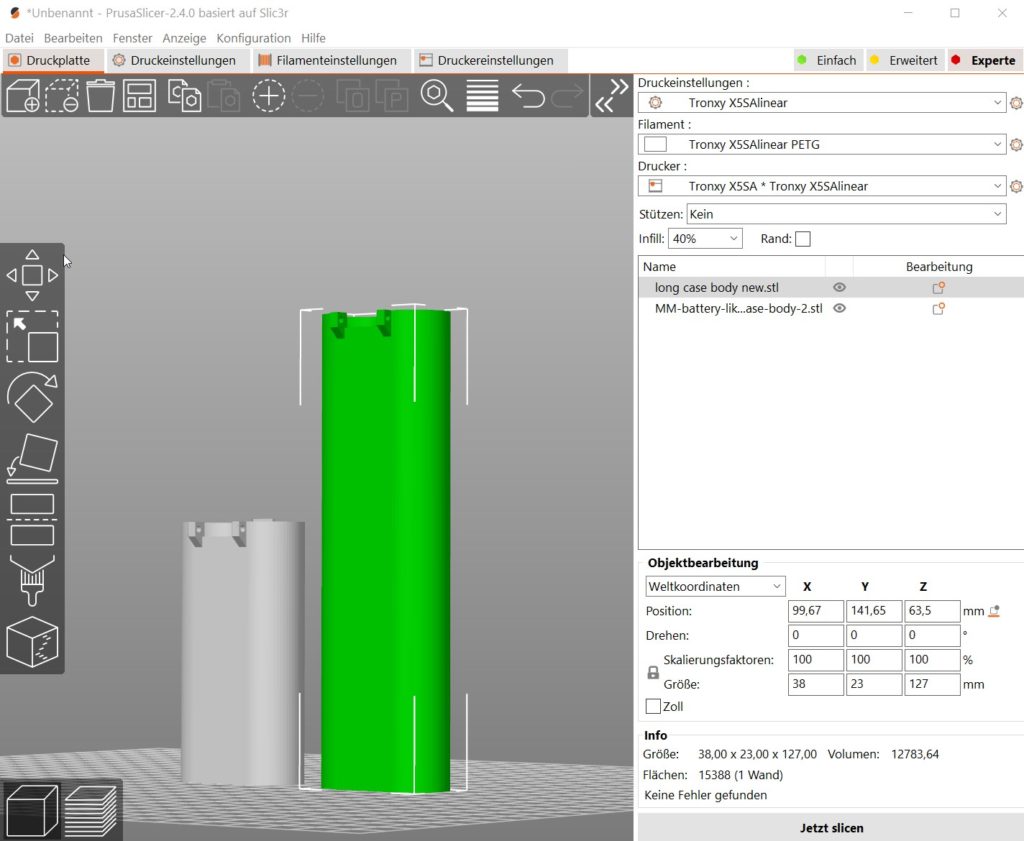The image size is (1024, 841).
Task: Click the Delete selected object icon
Action: 62,95
